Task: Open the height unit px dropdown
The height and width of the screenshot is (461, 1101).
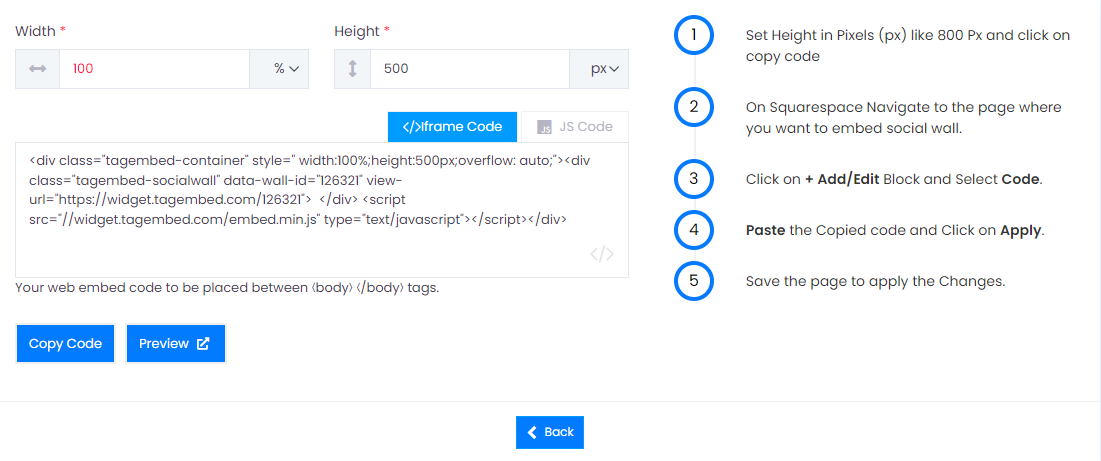Action: [599, 69]
